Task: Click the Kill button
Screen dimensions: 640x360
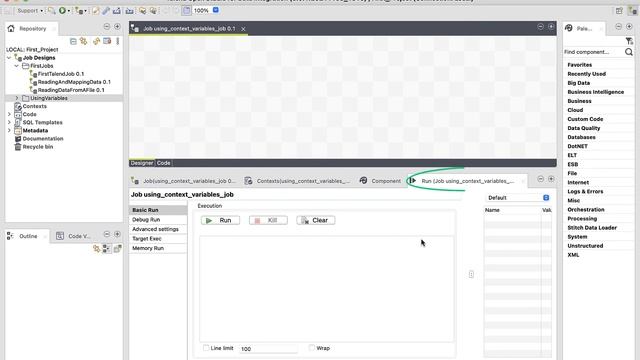Action: (x=268, y=220)
